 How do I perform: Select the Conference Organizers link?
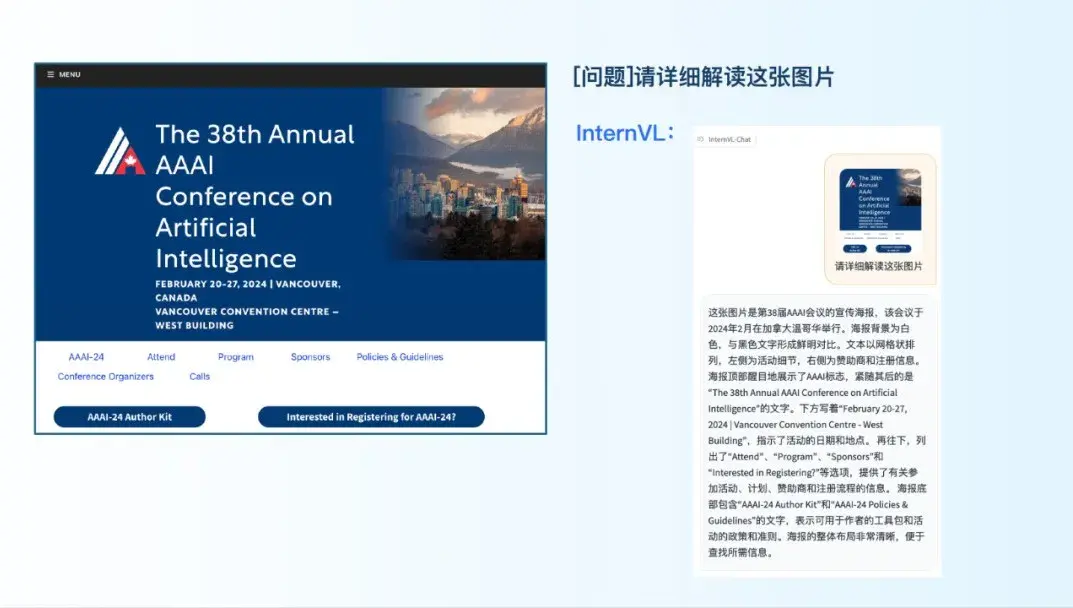105,376
